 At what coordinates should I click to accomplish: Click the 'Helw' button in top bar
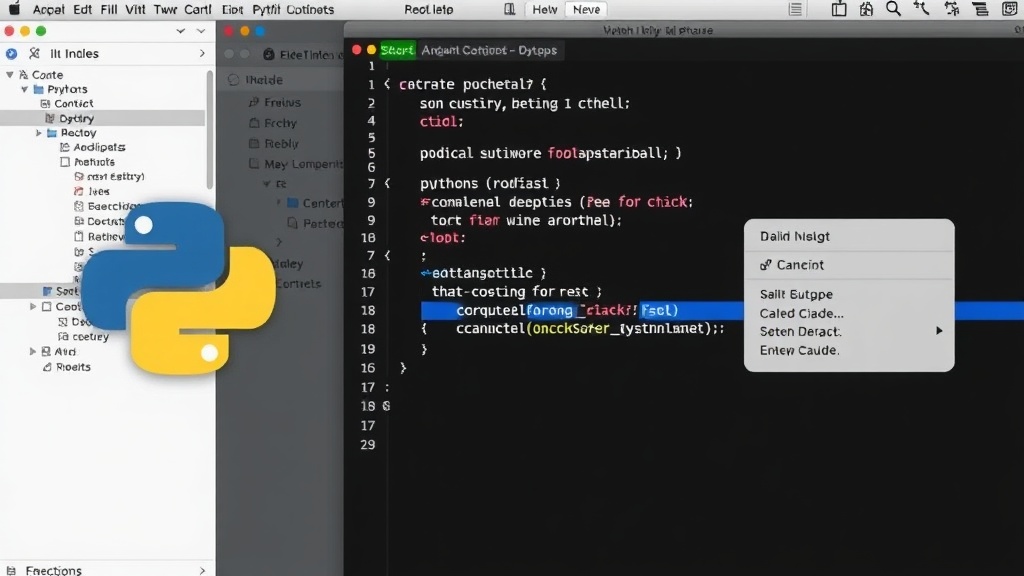[x=545, y=10]
